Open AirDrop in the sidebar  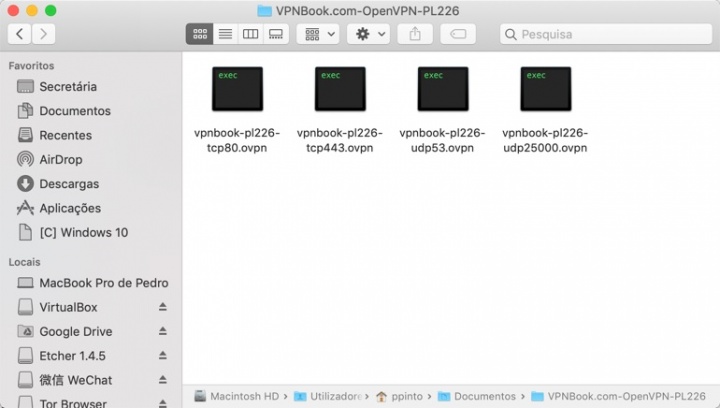60,160
